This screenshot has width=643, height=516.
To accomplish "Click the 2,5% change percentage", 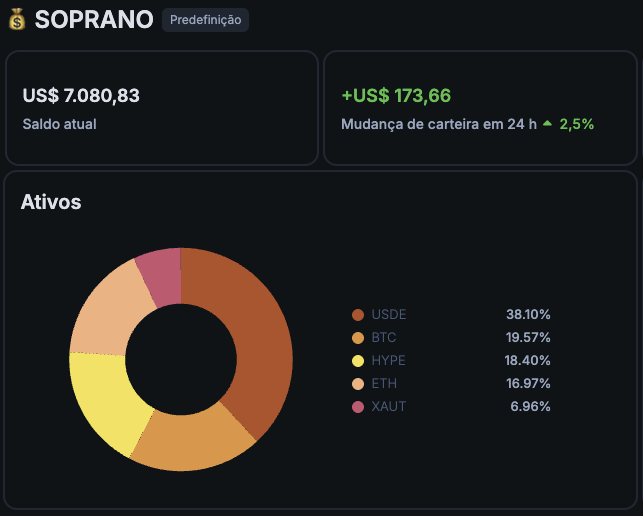I will (x=577, y=124).
